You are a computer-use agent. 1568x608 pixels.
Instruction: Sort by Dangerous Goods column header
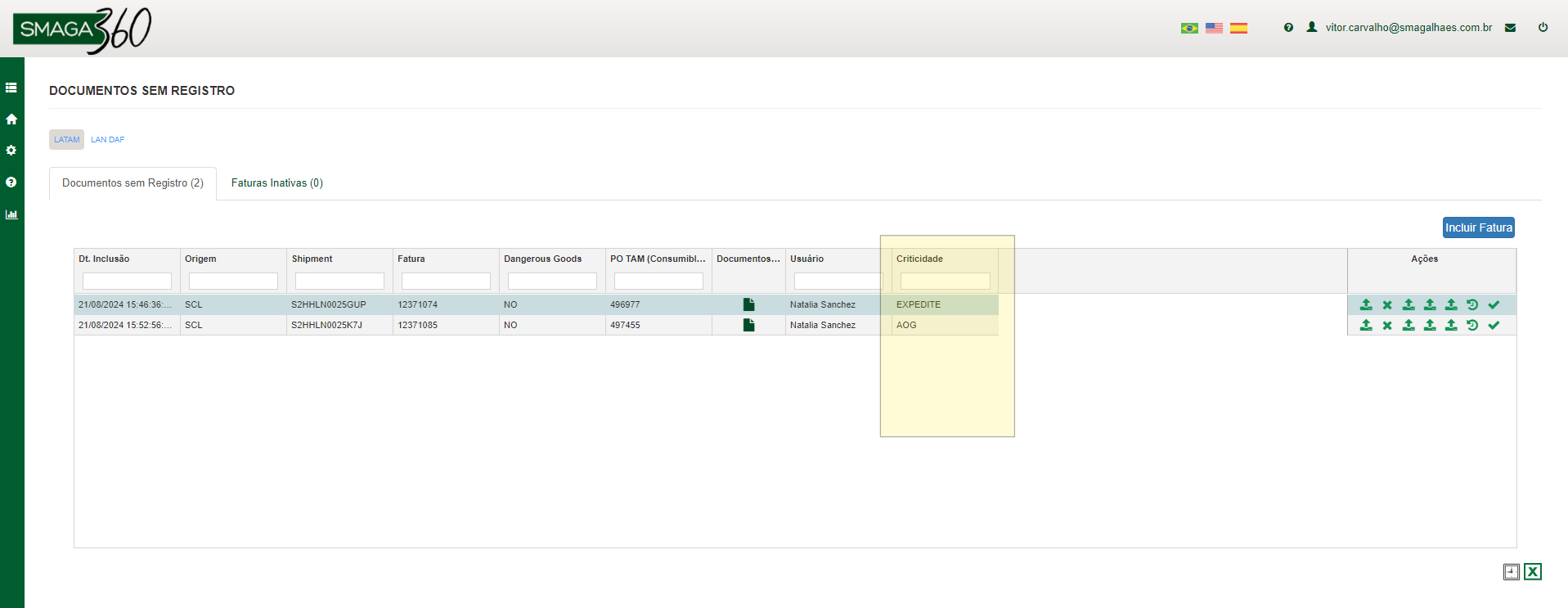coord(543,259)
